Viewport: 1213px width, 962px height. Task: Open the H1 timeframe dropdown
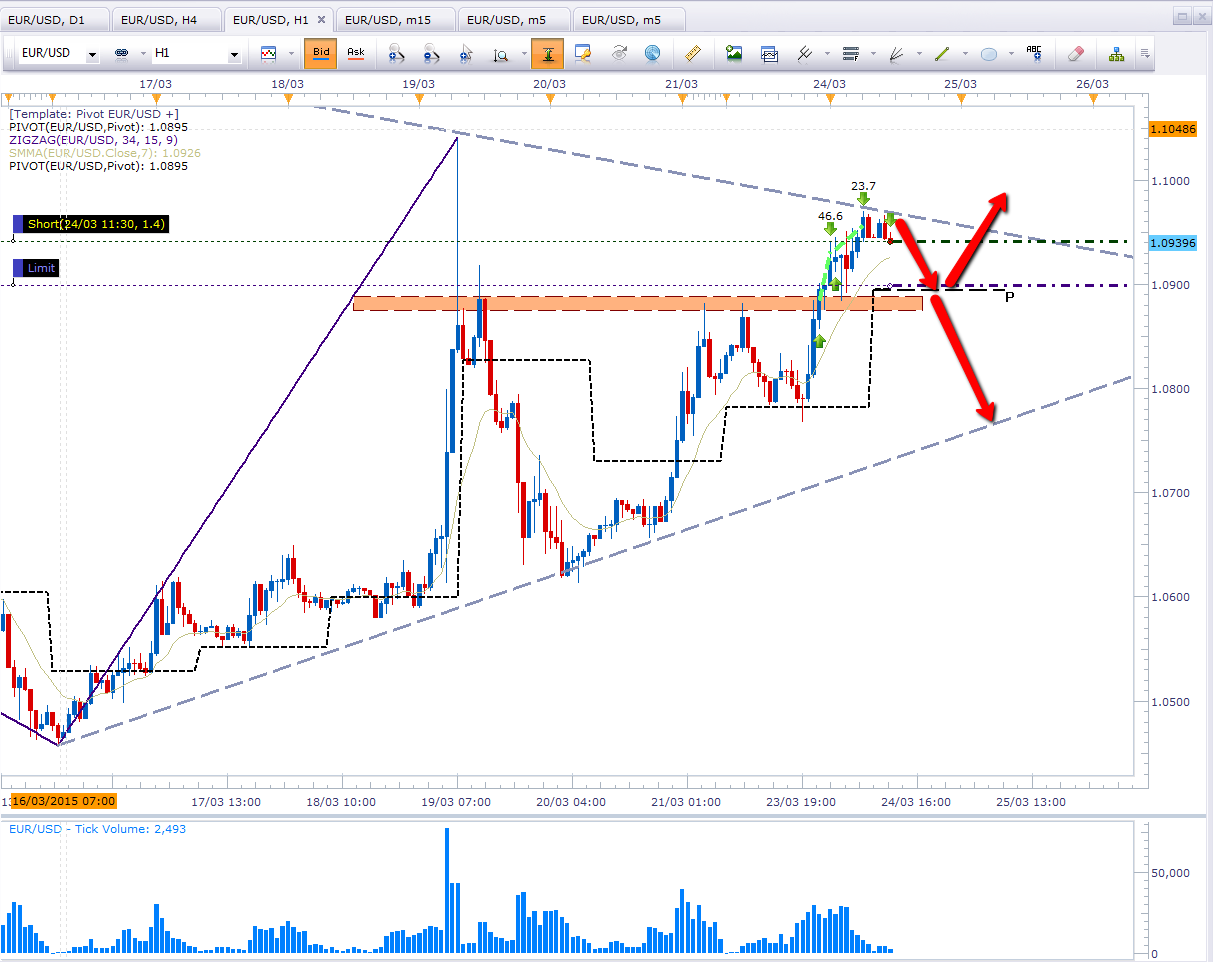232,52
